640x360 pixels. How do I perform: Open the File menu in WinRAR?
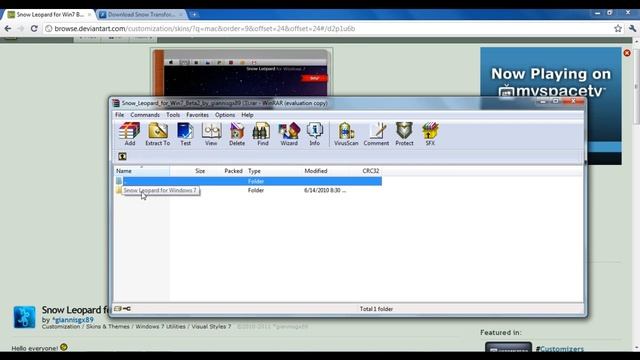click(119, 115)
